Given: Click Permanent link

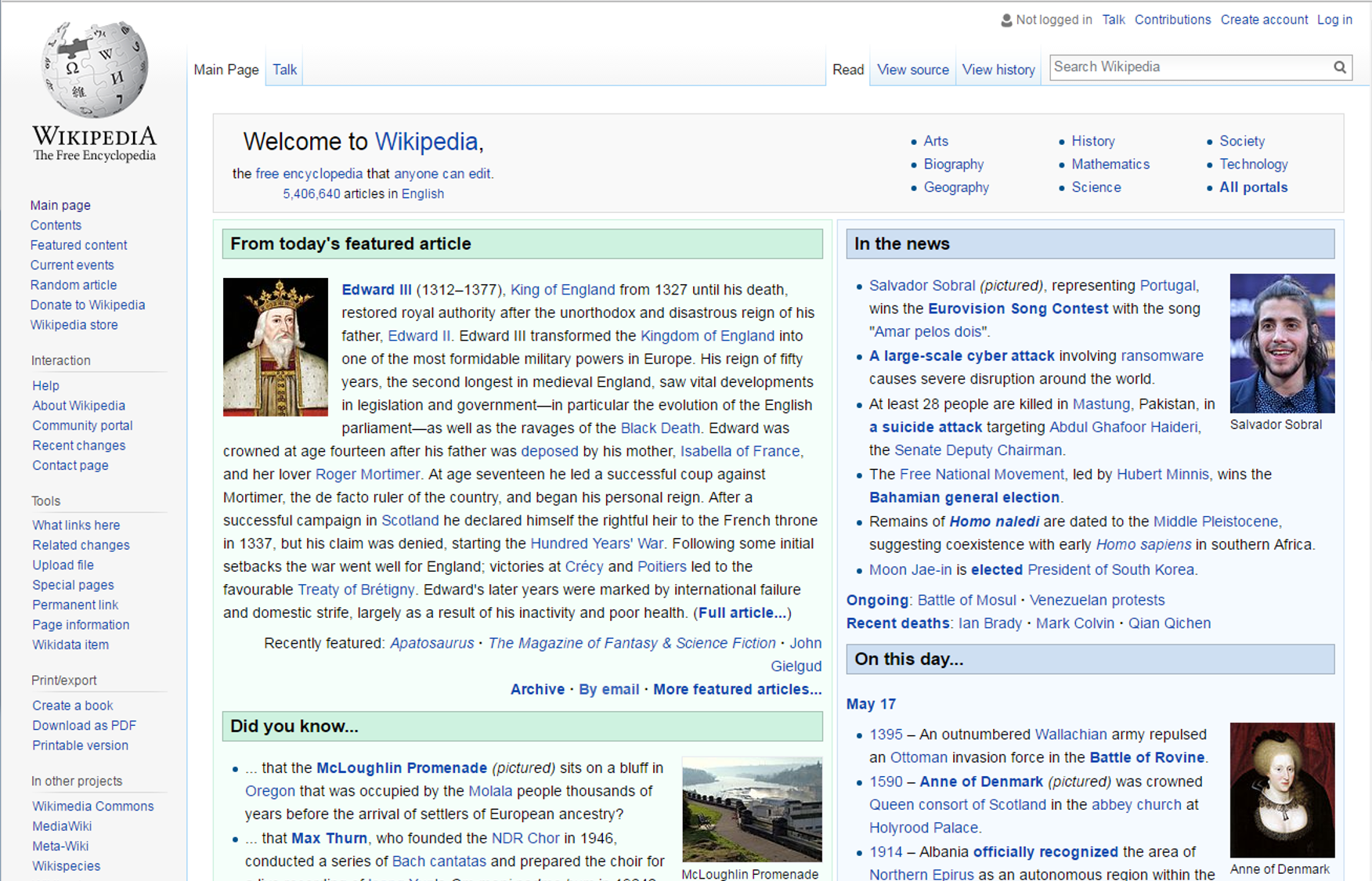Looking at the screenshot, I should pos(75,605).
